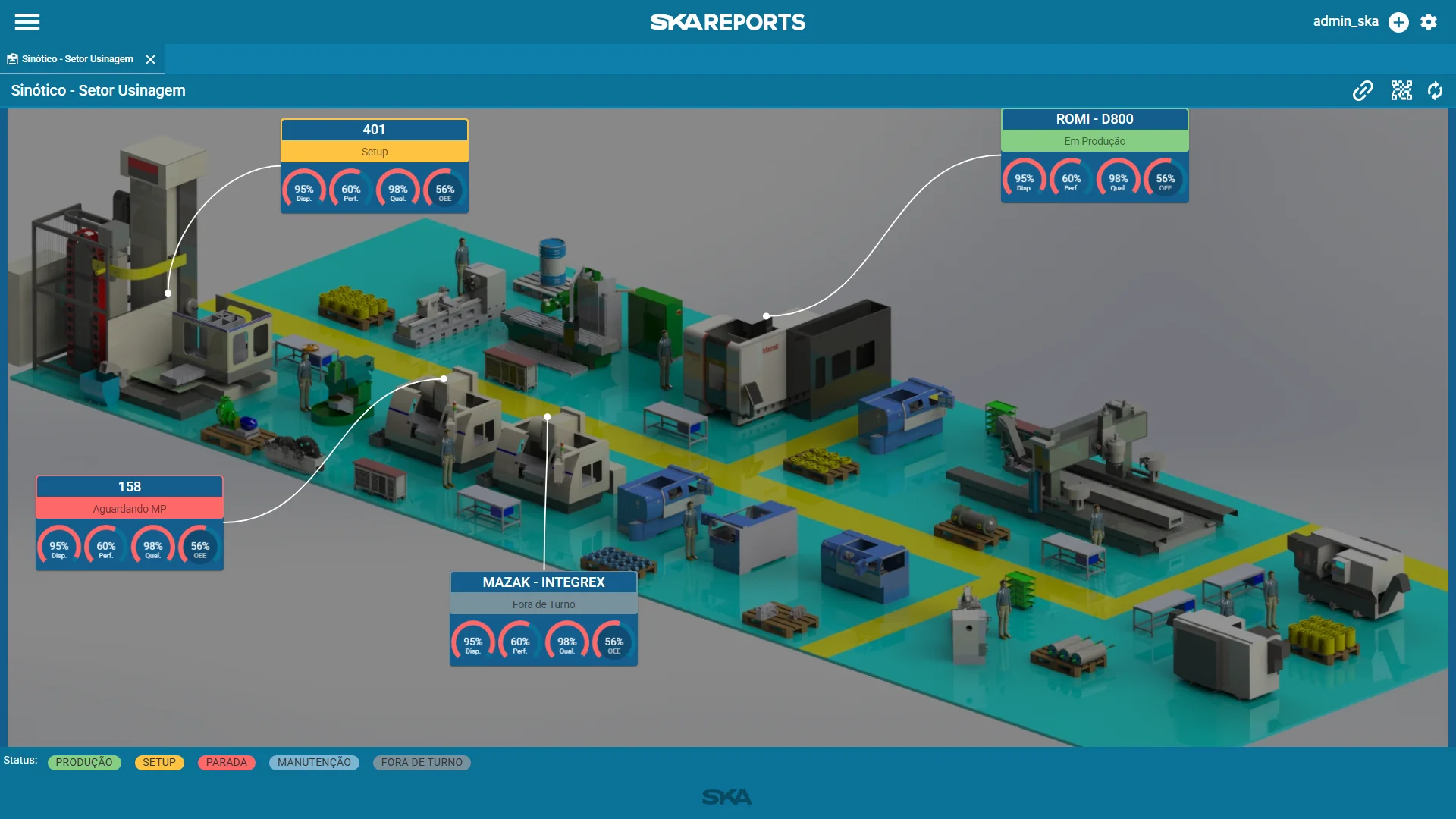The width and height of the screenshot is (1456, 819).
Task: Click MAZAK - INTEGREX card title
Action: (x=544, y=582)
